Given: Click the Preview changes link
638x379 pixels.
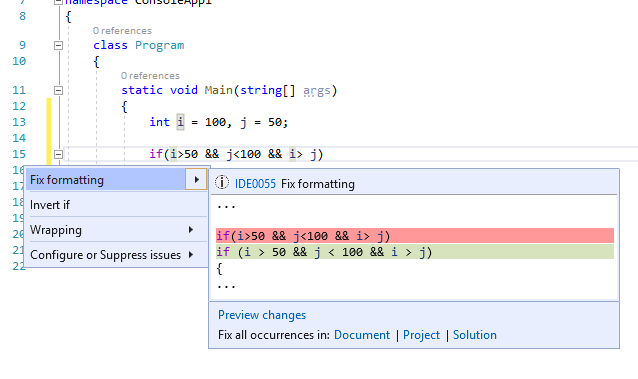Looking at the screenshot, I should 262,315.
